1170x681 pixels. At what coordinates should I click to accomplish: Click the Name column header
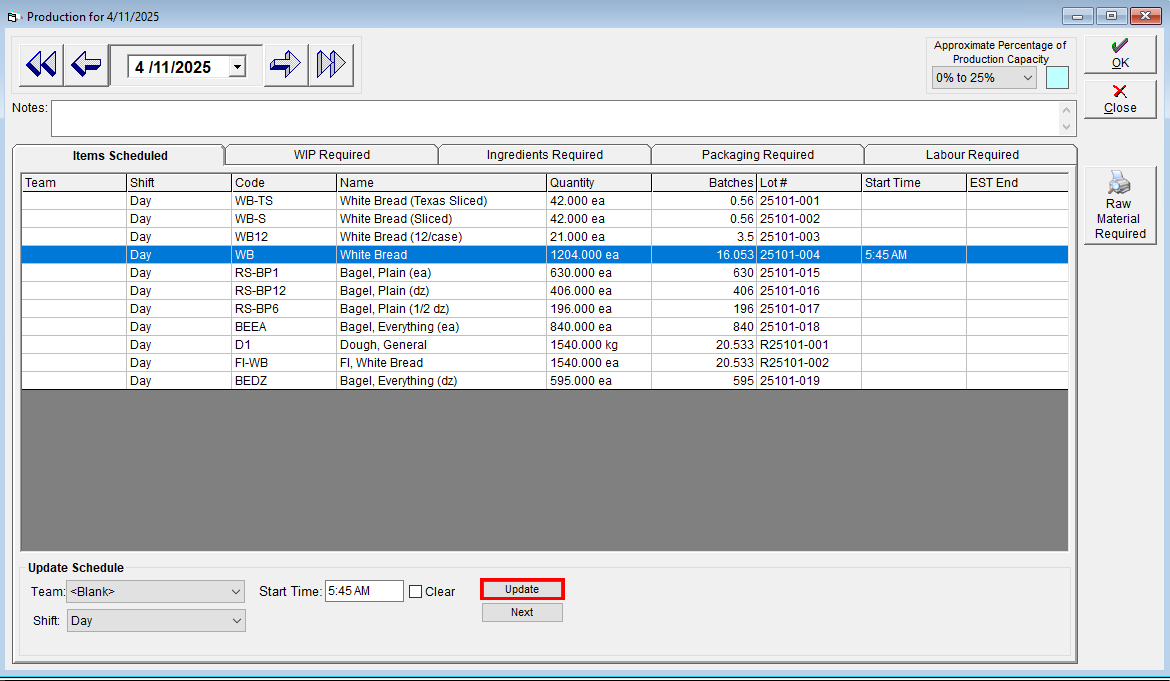(x=441, y=183)
